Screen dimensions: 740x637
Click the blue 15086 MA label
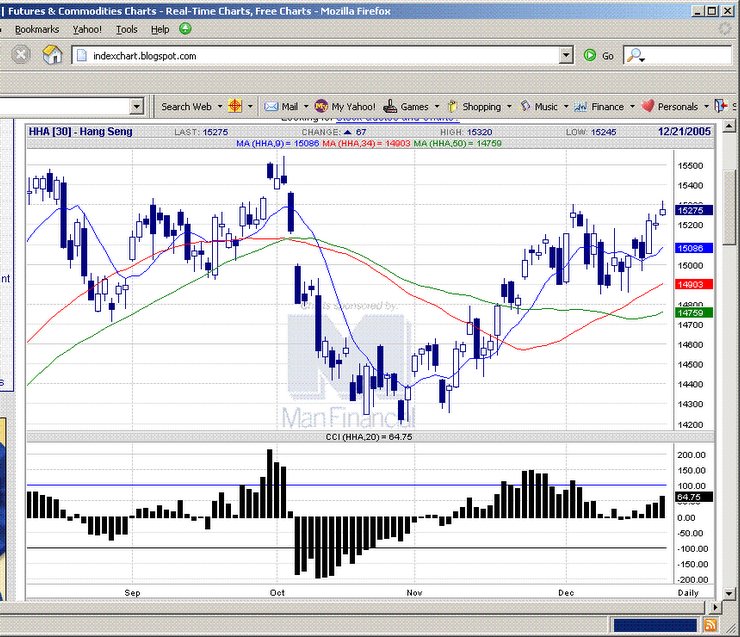tap(694, 248)
